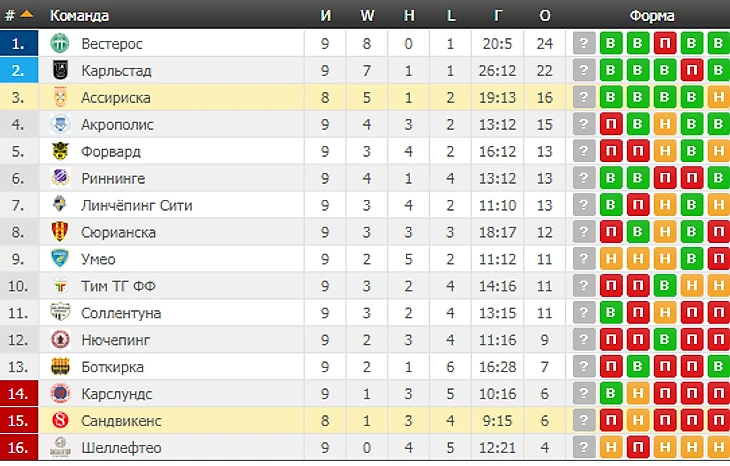Click the blue 1 position badge for Вестерос
This screenshot has height=466, width=730.
pyautogui.click(x=19, y=44)
